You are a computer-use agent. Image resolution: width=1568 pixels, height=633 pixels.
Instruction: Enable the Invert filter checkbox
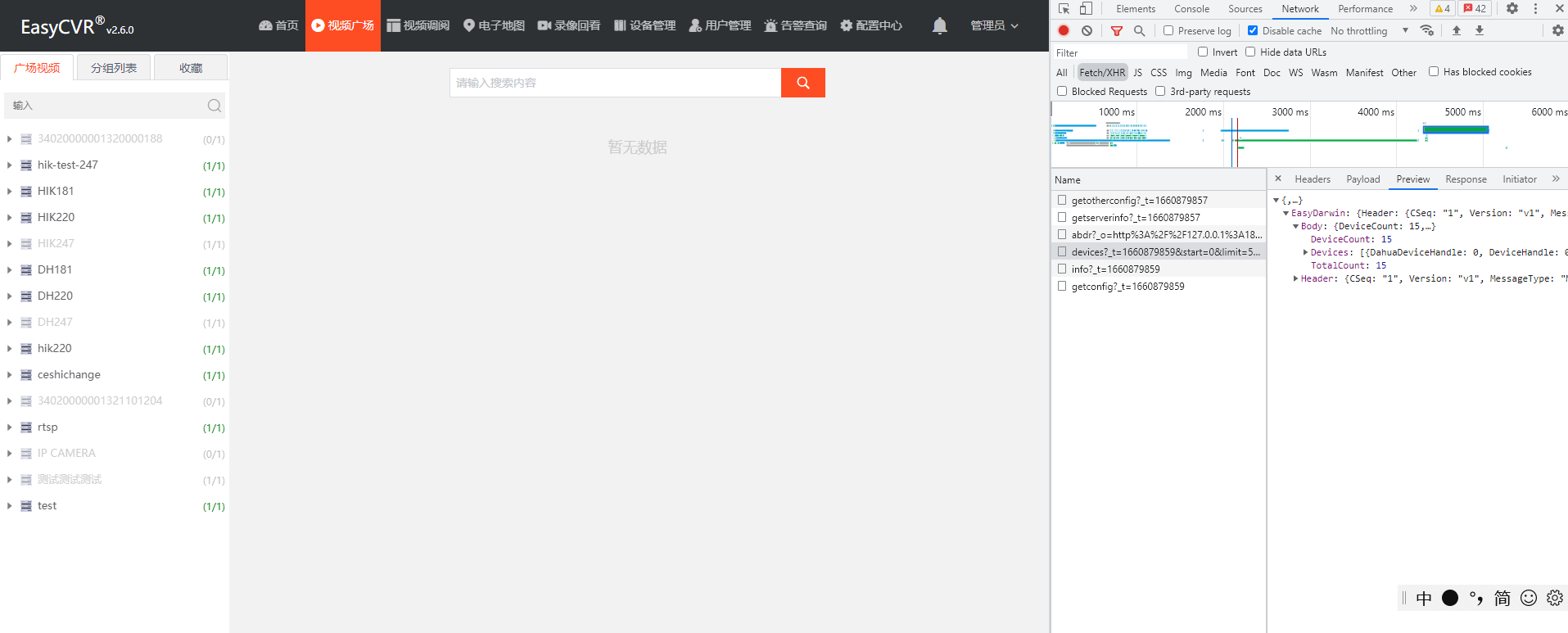pos(1203,52)
